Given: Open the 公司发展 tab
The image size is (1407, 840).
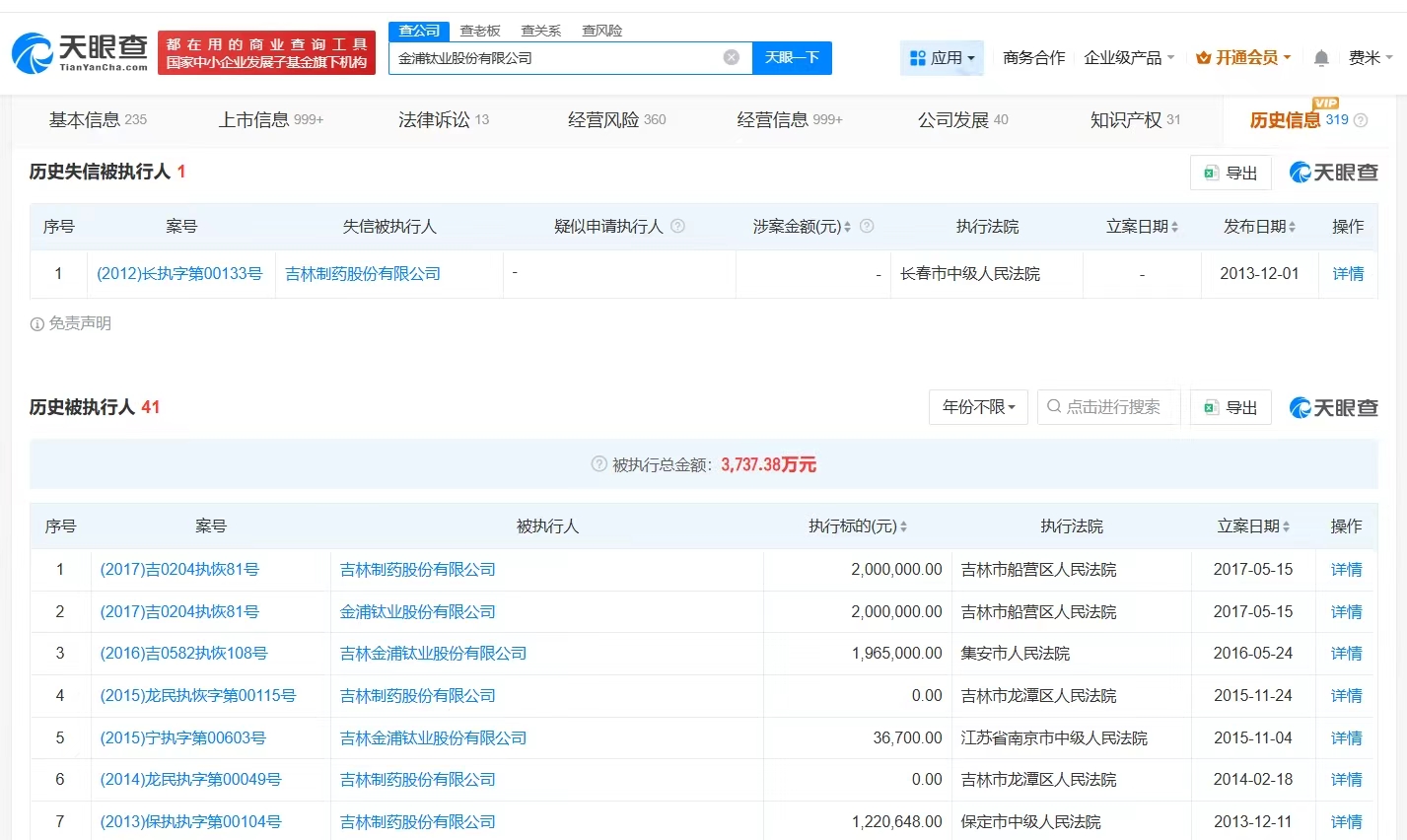Looking at the screenshot, I should [x=963, y=119].
